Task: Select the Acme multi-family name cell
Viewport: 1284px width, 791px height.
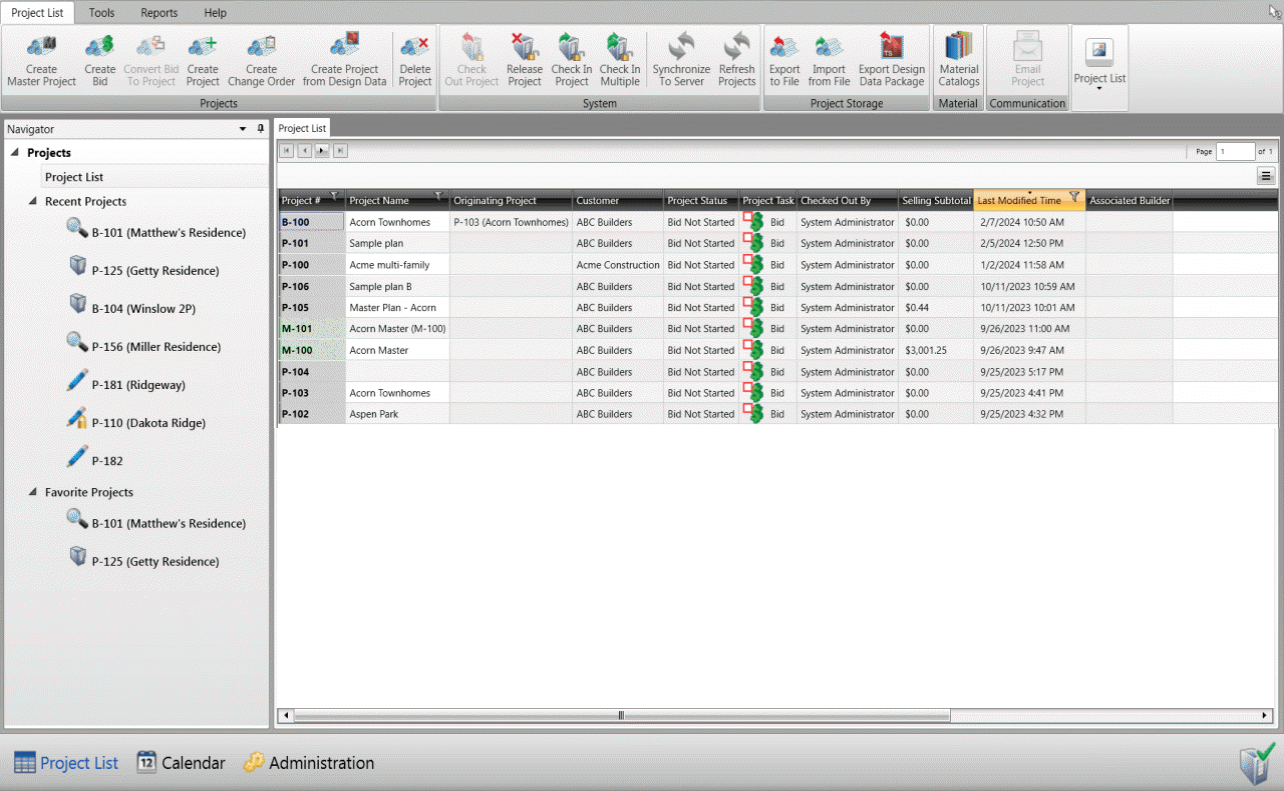Action: [397, 265]
